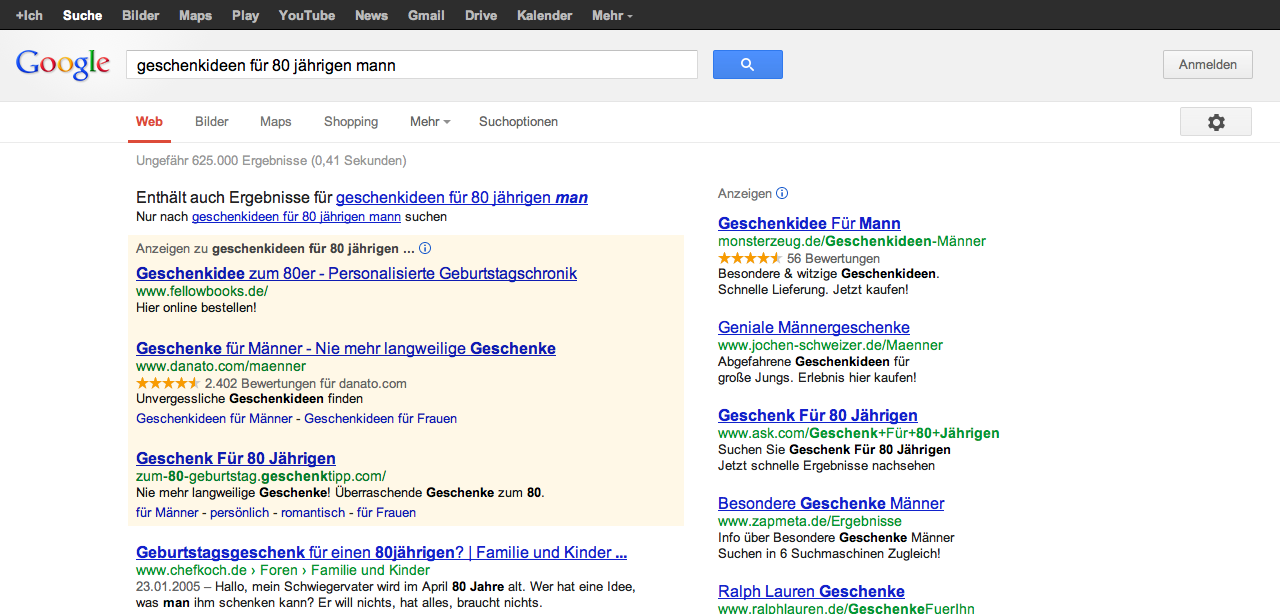Open YouTube from the top black bar
1280x614 pixels.
(306, 15)
